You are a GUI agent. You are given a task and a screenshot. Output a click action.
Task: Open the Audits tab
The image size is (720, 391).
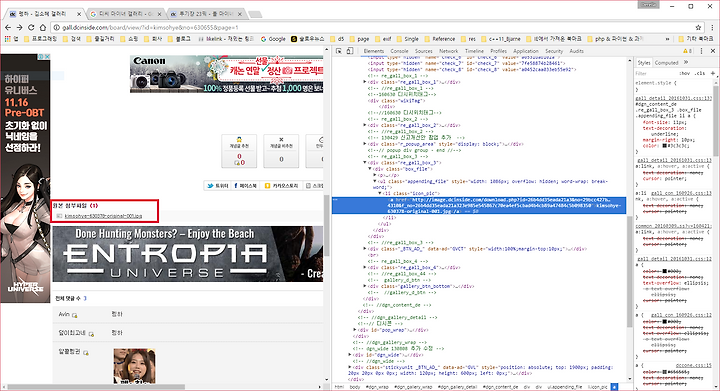click(x=576, y=51)
